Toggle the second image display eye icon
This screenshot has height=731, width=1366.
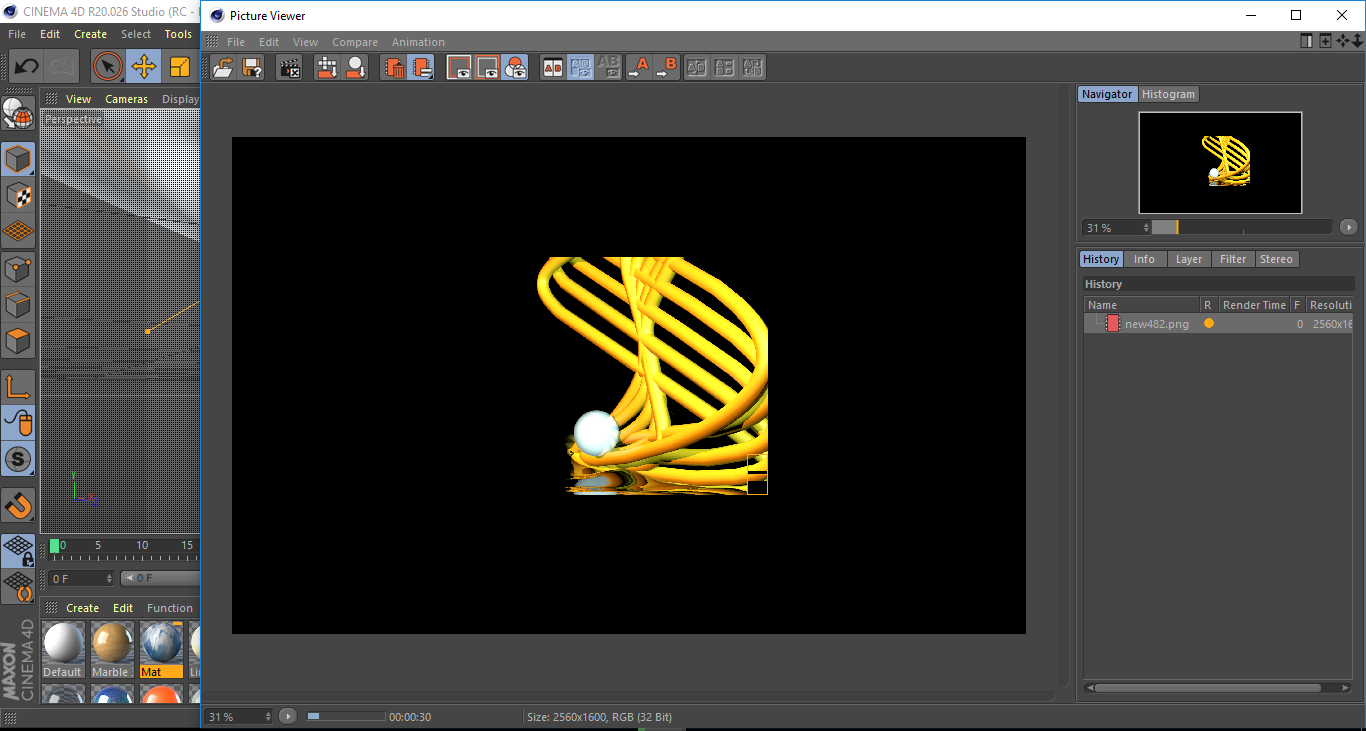coord(487,67)
